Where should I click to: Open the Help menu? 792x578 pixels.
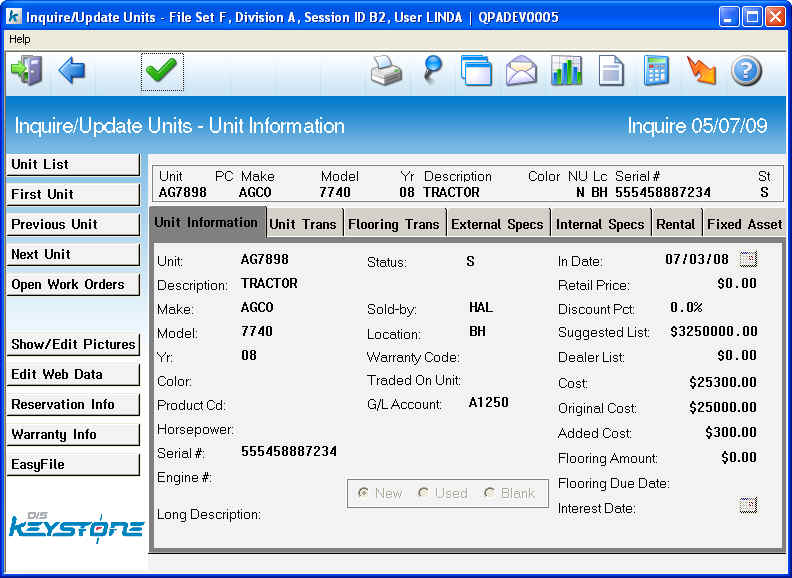click(x=20, y=39)
